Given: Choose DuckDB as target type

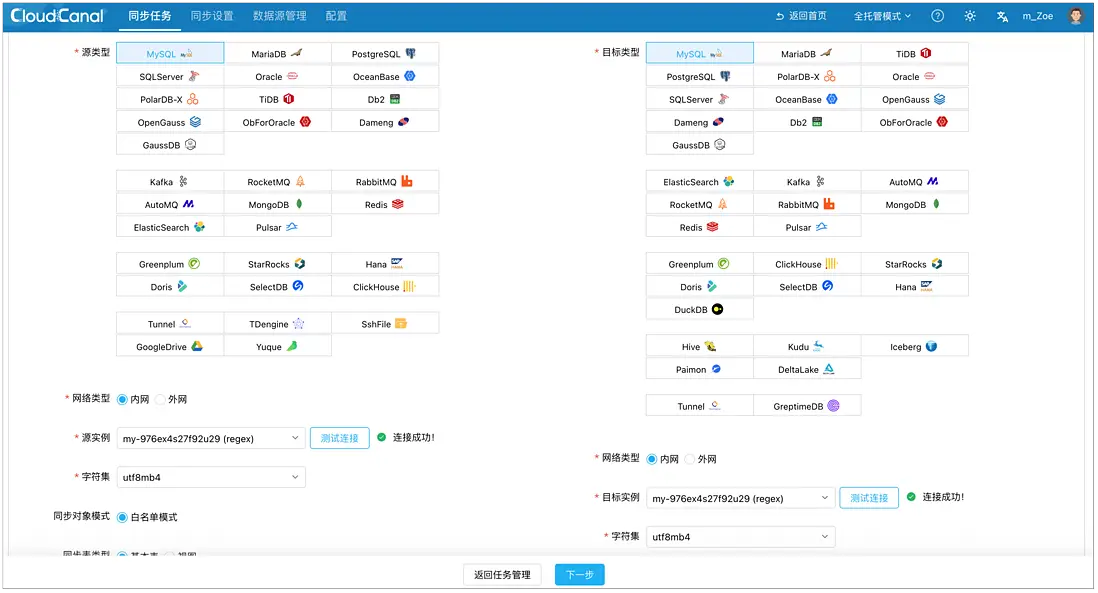Looking at the screenshot, I should coord(700,309).
